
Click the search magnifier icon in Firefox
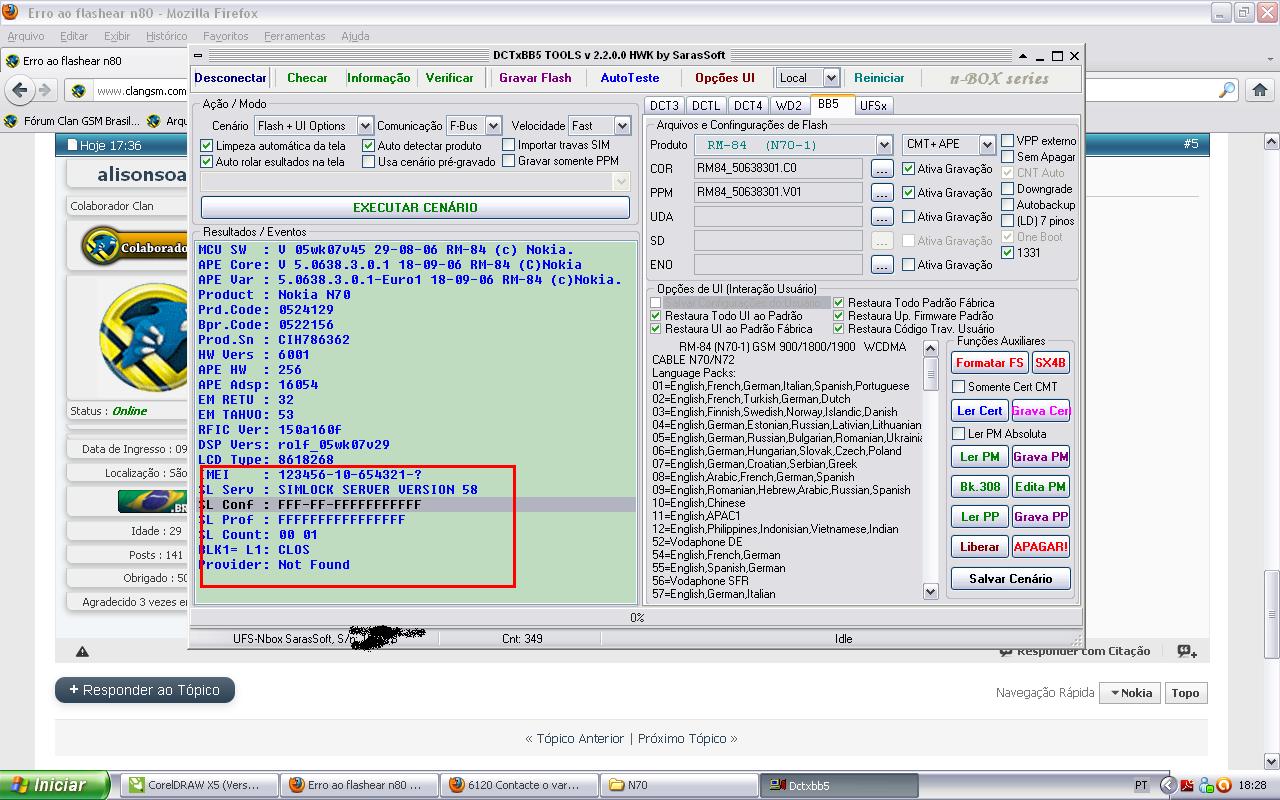click(1227, 90)
